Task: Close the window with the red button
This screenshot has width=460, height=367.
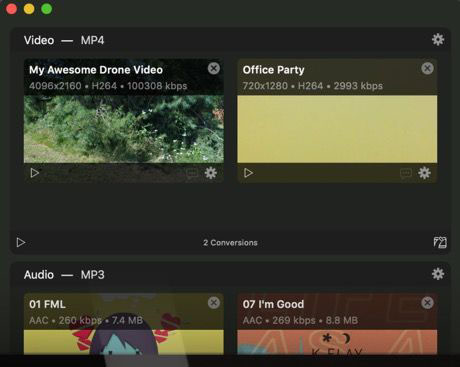Action: tap(12, 9)
